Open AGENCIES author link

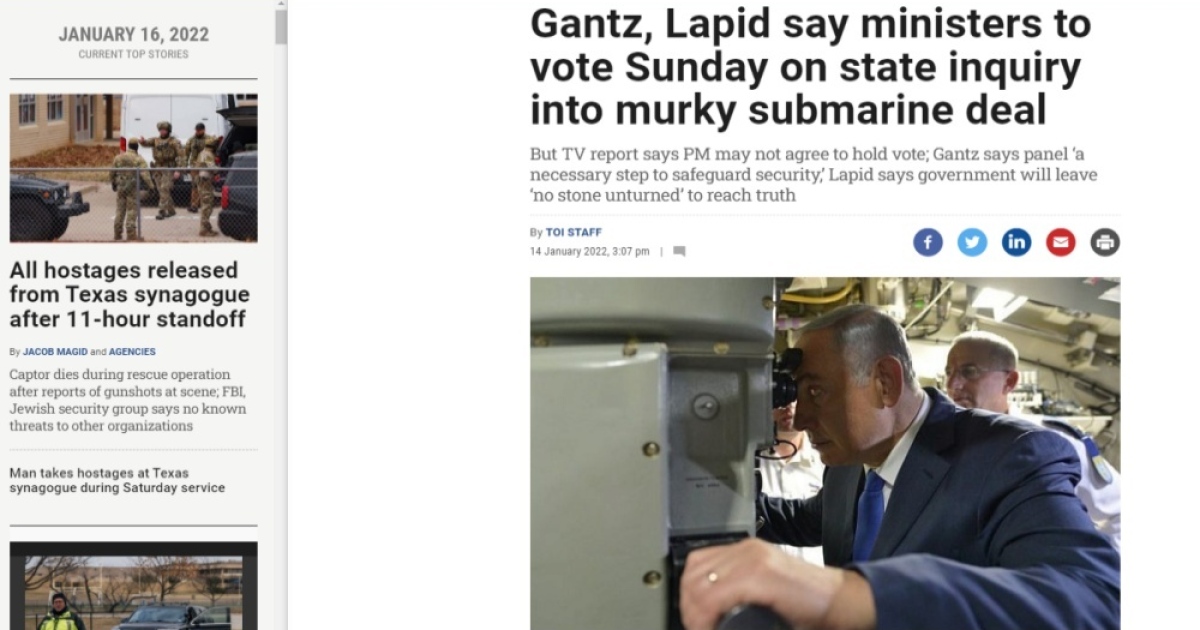(132, 352)
